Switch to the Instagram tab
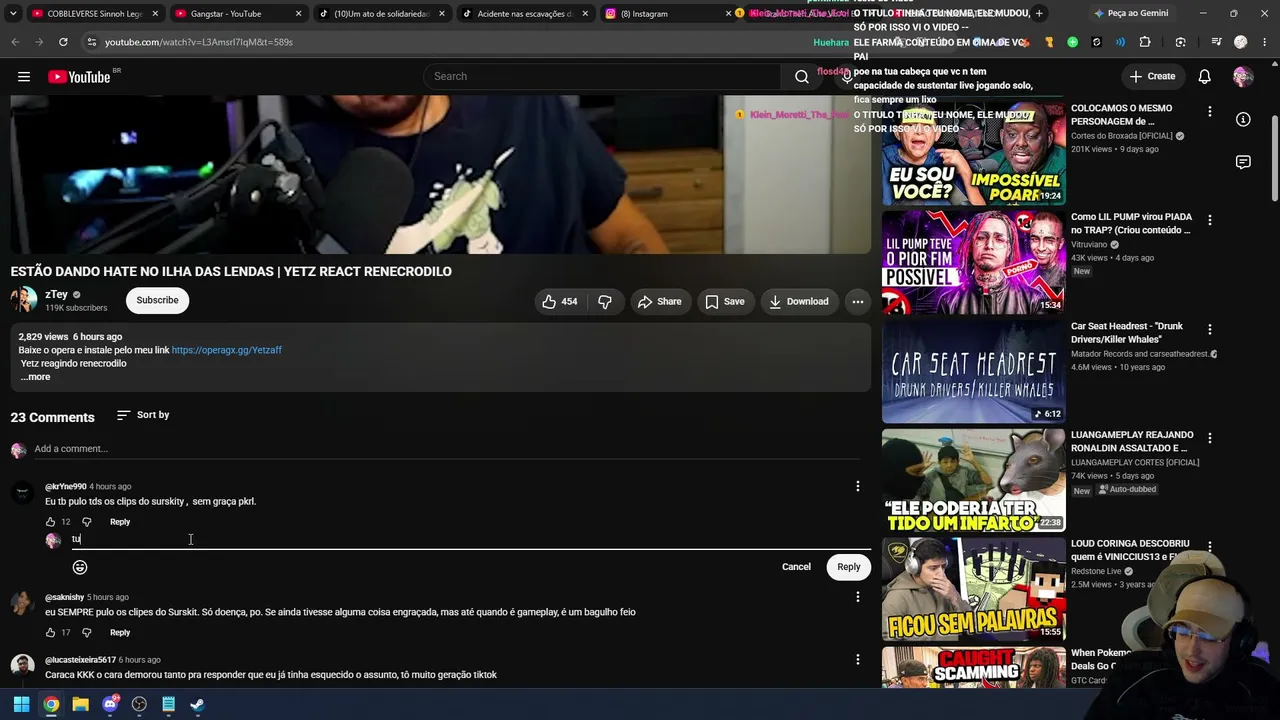Image resolution: width=1280 pixels, height=720 pixels. pyautogui.click(x=667, y=14)
